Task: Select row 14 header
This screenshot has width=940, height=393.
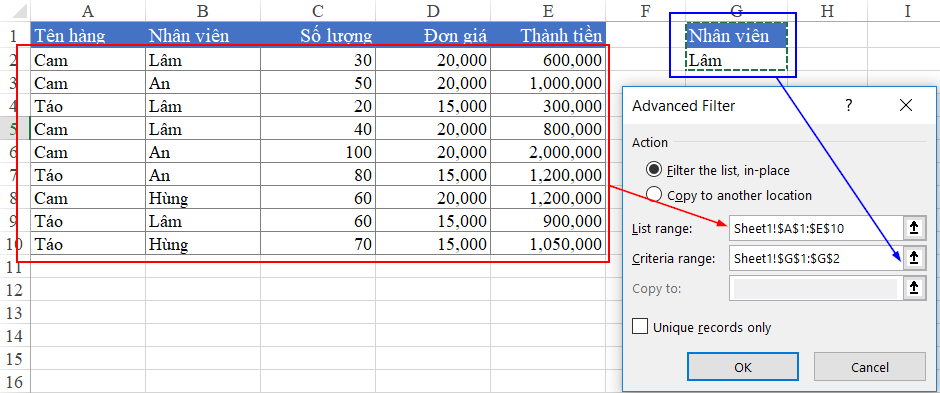Action: coord(15,336)
